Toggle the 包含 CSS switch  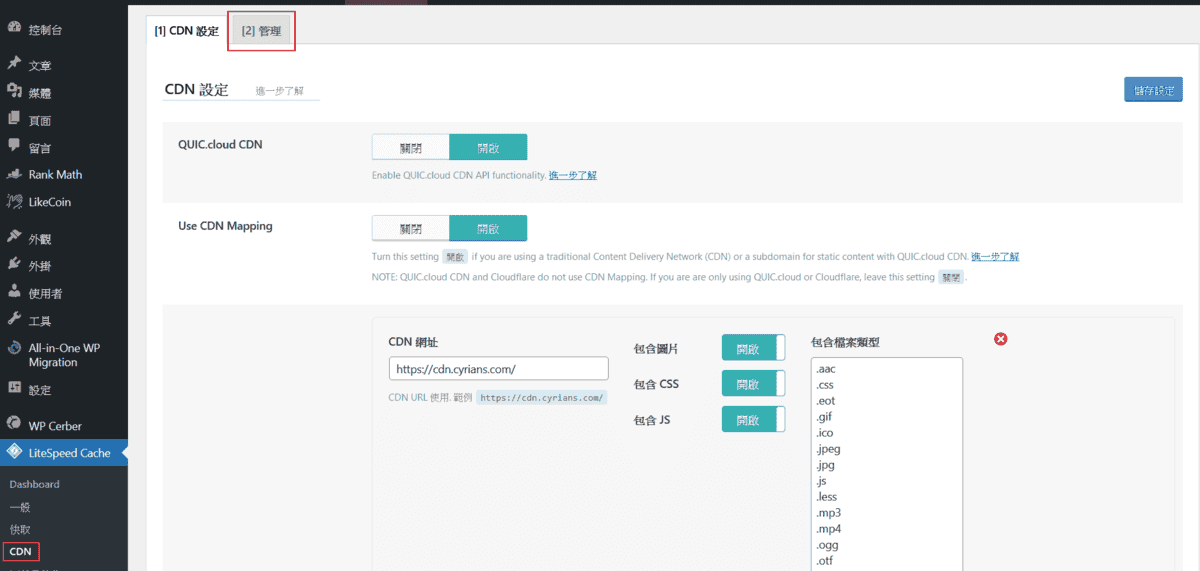pyautogui.click(x=753, y=384)
